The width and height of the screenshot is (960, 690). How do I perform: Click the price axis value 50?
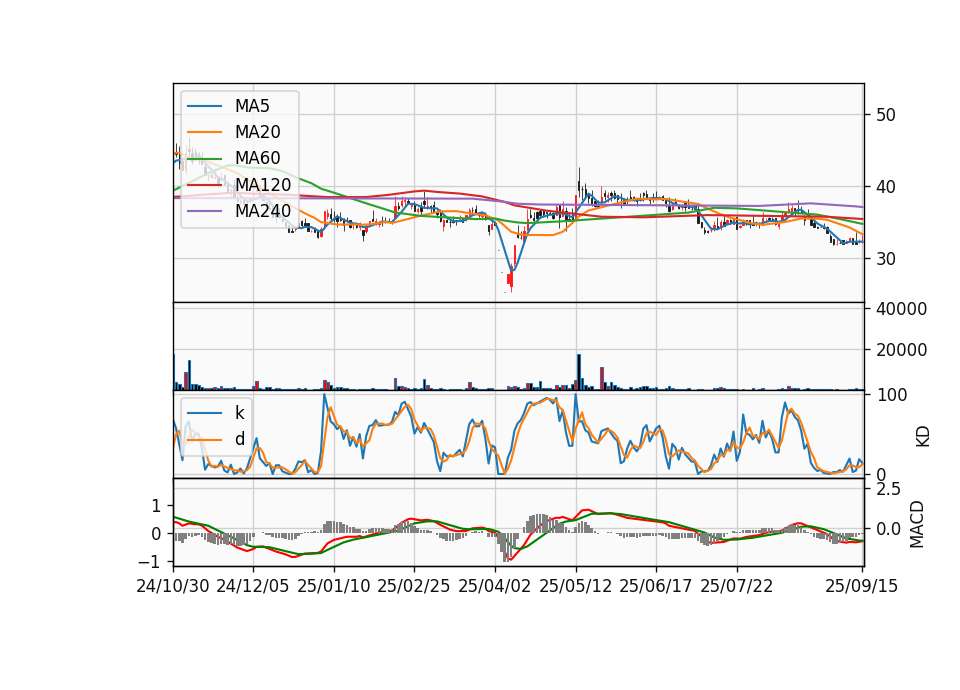[x=886, y=115]
